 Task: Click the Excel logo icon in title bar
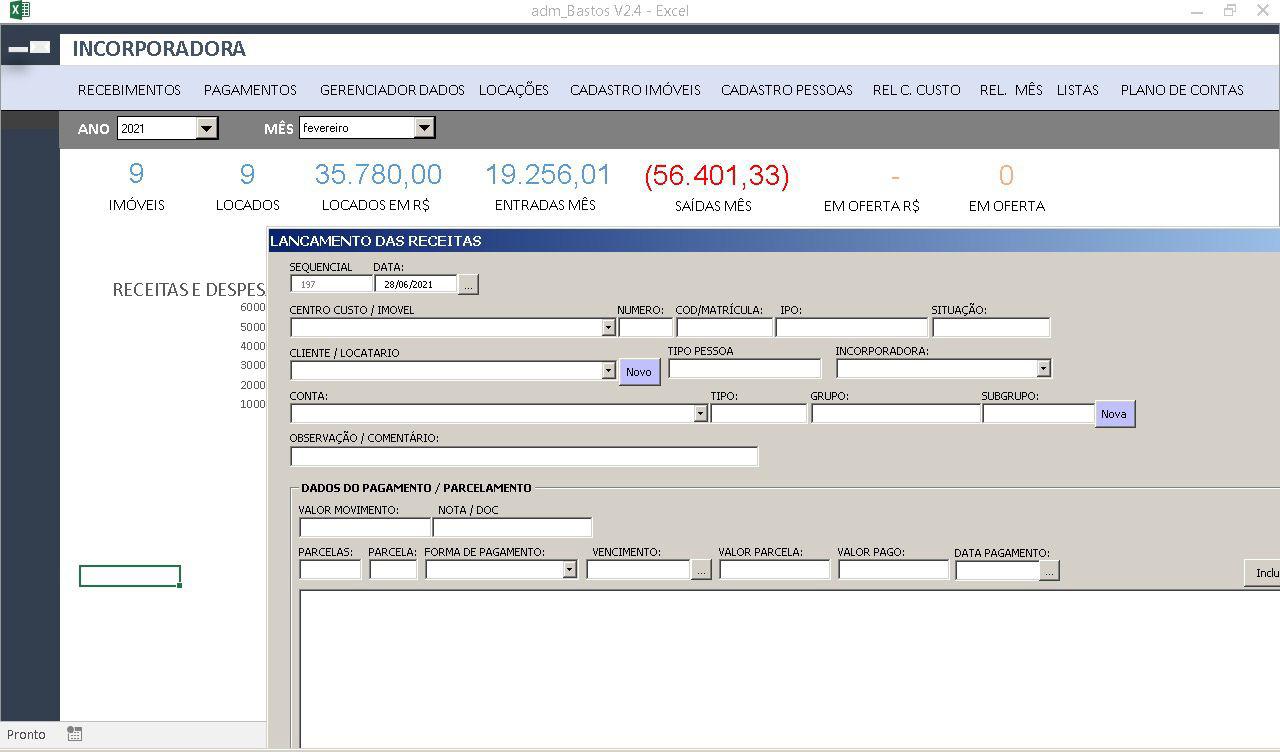click(x=19, y=11)
